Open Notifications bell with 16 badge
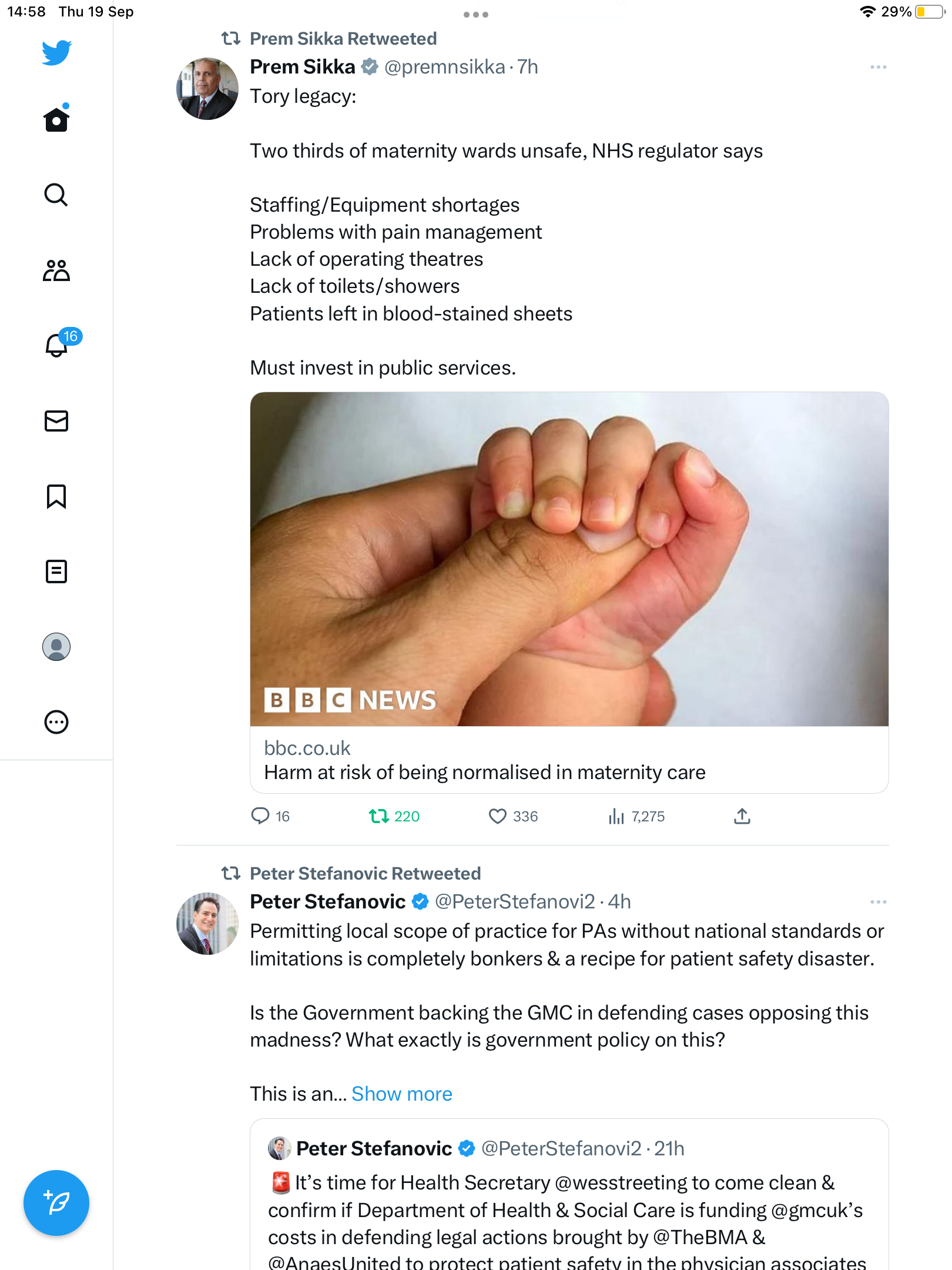The height and width of the screenshot is (1270, 952). 57,345
